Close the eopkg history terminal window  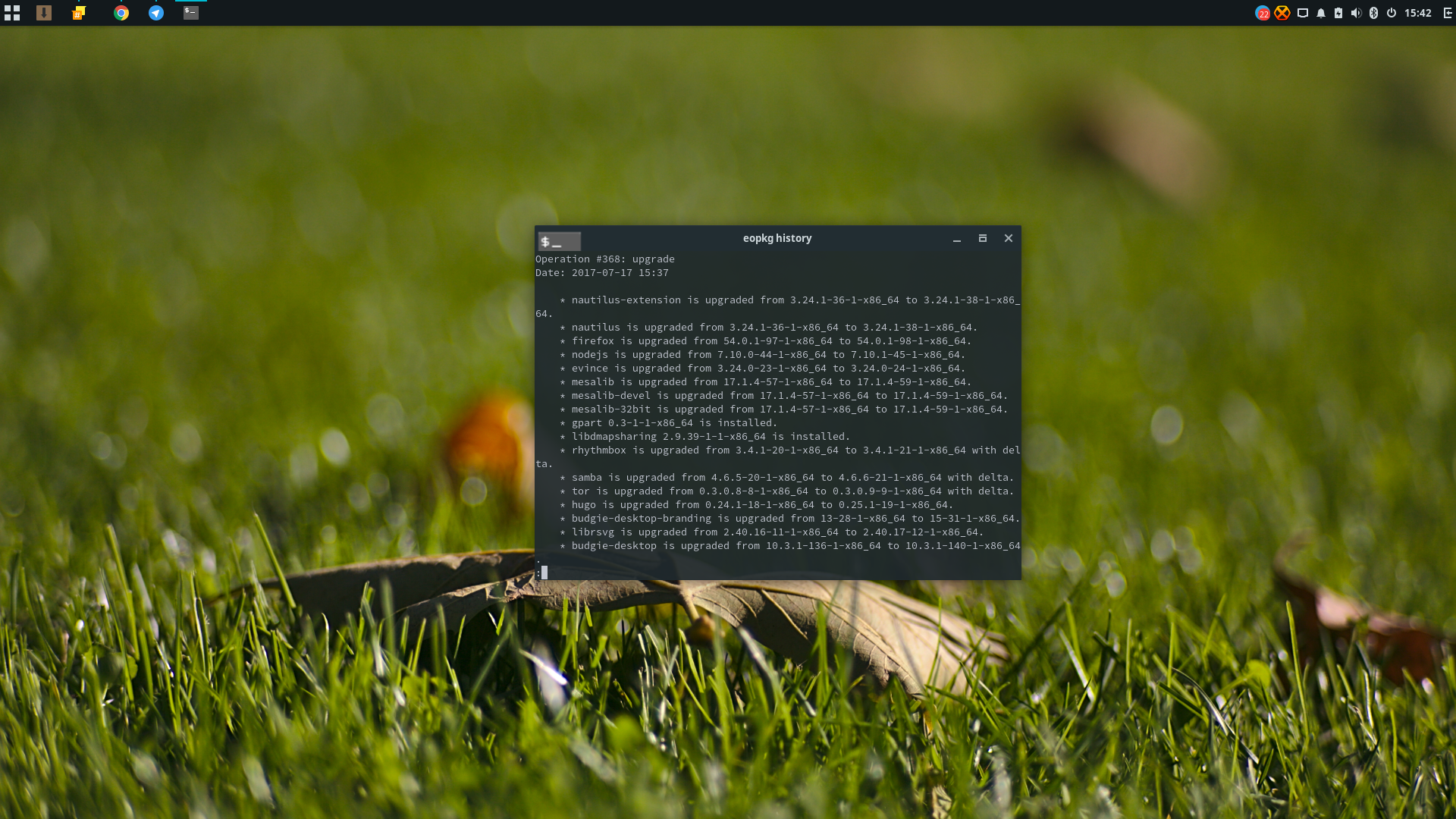1009,238
